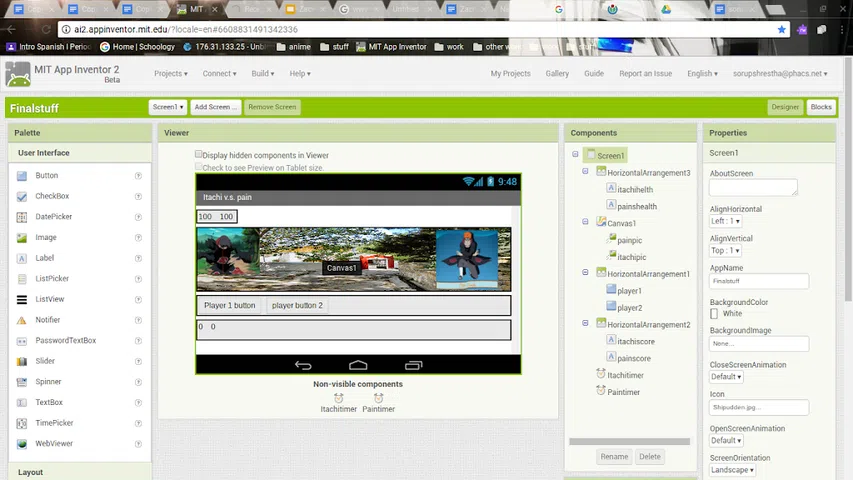
Task: Enable Display hidden components in Viewer
Action: (x=199, y=155)
